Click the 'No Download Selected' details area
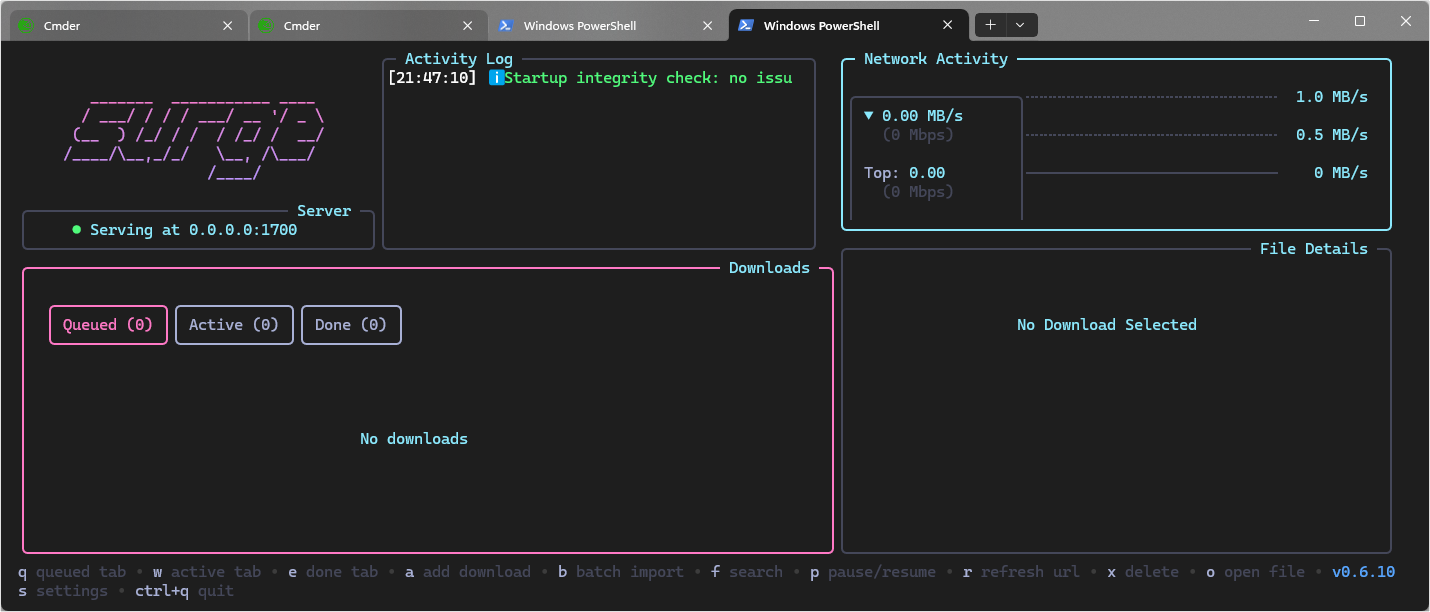Image resolution: width=1430 pixels, height=612 pixels. coord(1106,325)
